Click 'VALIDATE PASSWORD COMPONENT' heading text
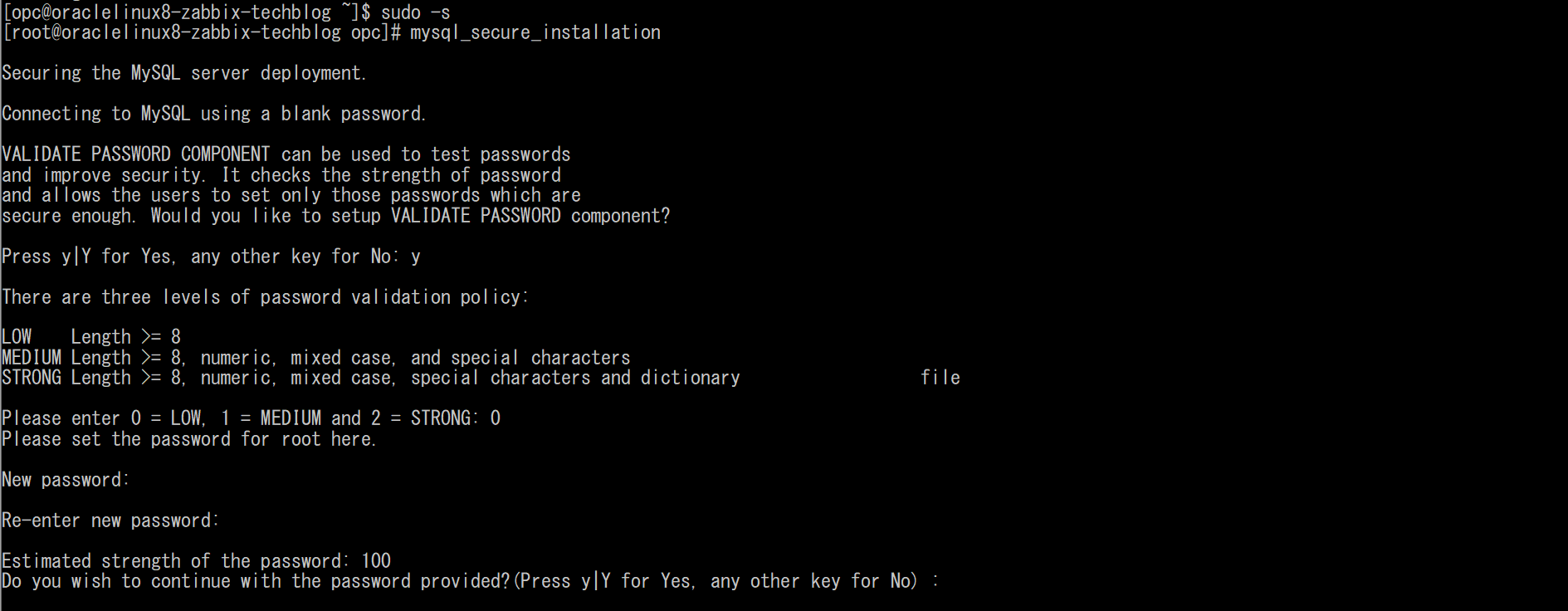The image size is (1568, 611). click(136, 154)
